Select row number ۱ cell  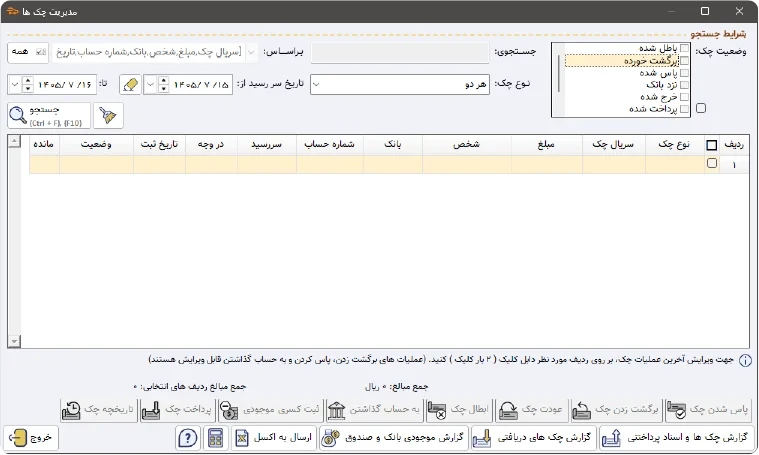pos(734,165)
